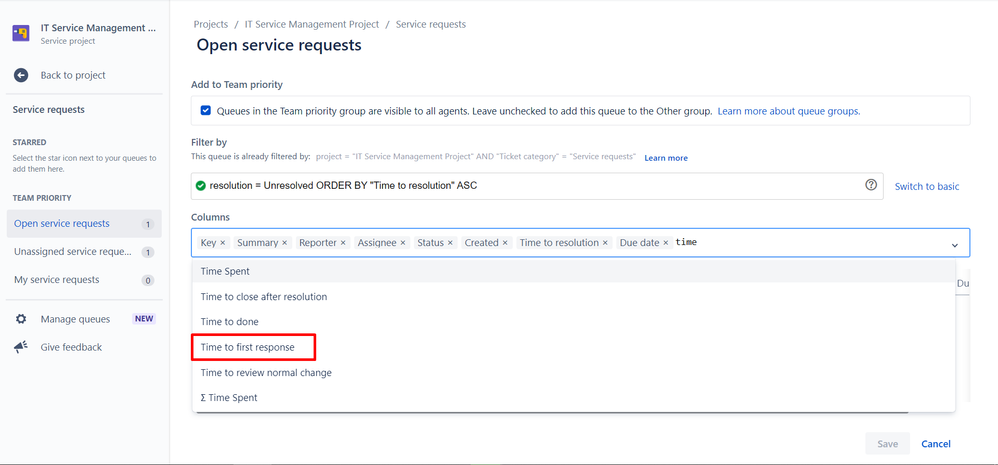Viewport: 998px width, 465px height.
Task: Pick Time to review normal change option
Action: pos(573,373)
